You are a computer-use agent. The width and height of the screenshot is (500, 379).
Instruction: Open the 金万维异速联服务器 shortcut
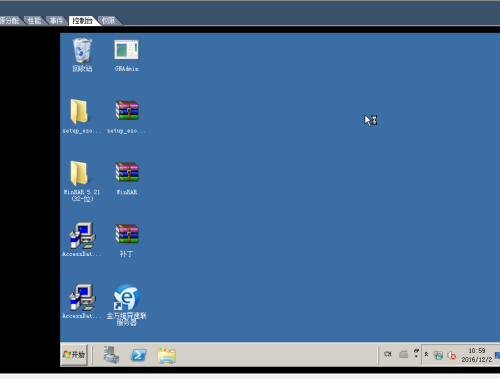[x=127, y=305]
